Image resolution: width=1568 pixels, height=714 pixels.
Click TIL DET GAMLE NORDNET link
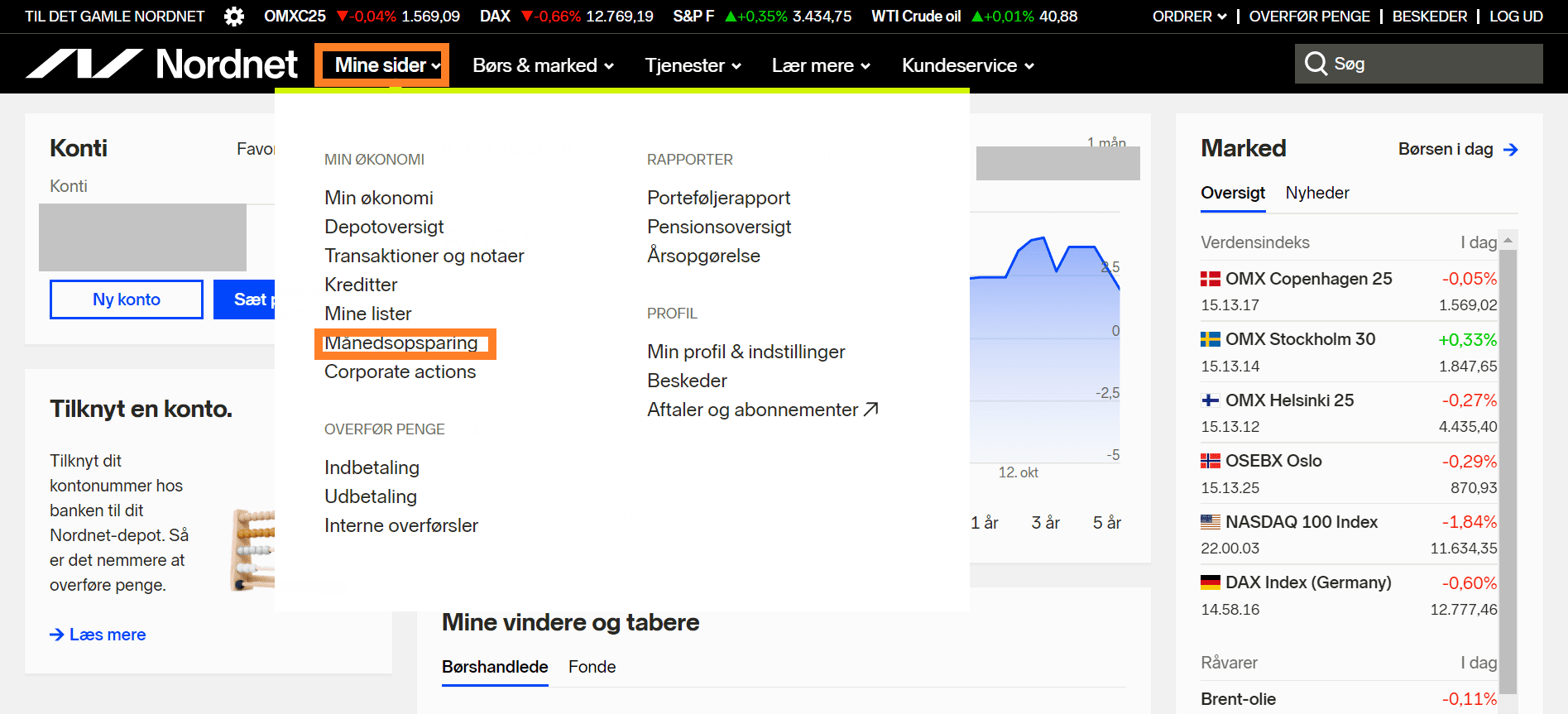[115, 17]
